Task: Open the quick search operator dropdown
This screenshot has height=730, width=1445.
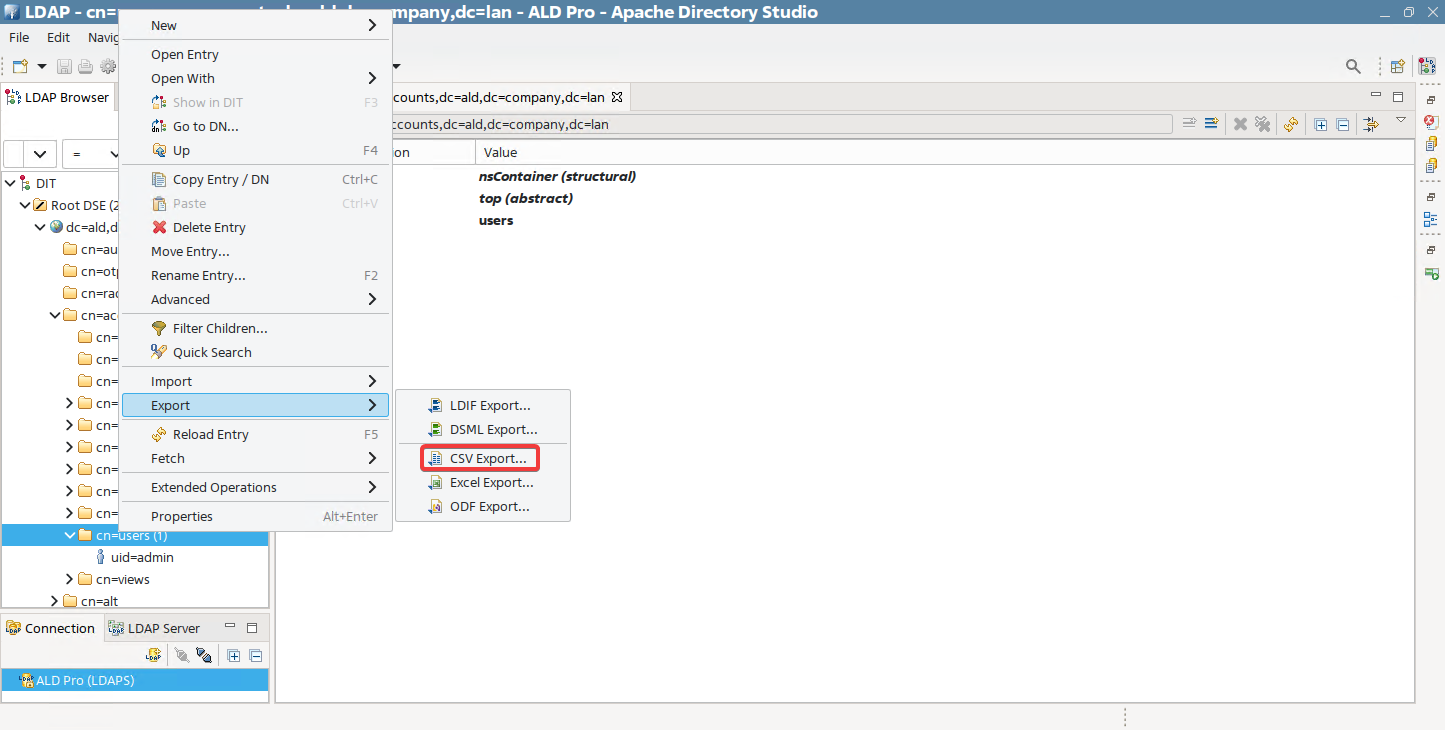Action: coord(91,154)
